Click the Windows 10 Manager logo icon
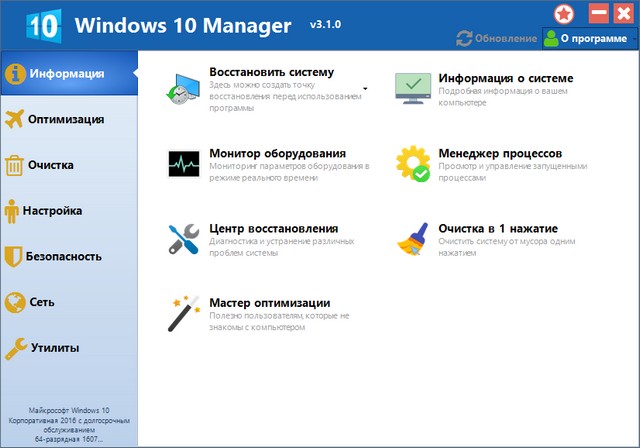This screenshot has width=640, height=448. pos(44,26)
